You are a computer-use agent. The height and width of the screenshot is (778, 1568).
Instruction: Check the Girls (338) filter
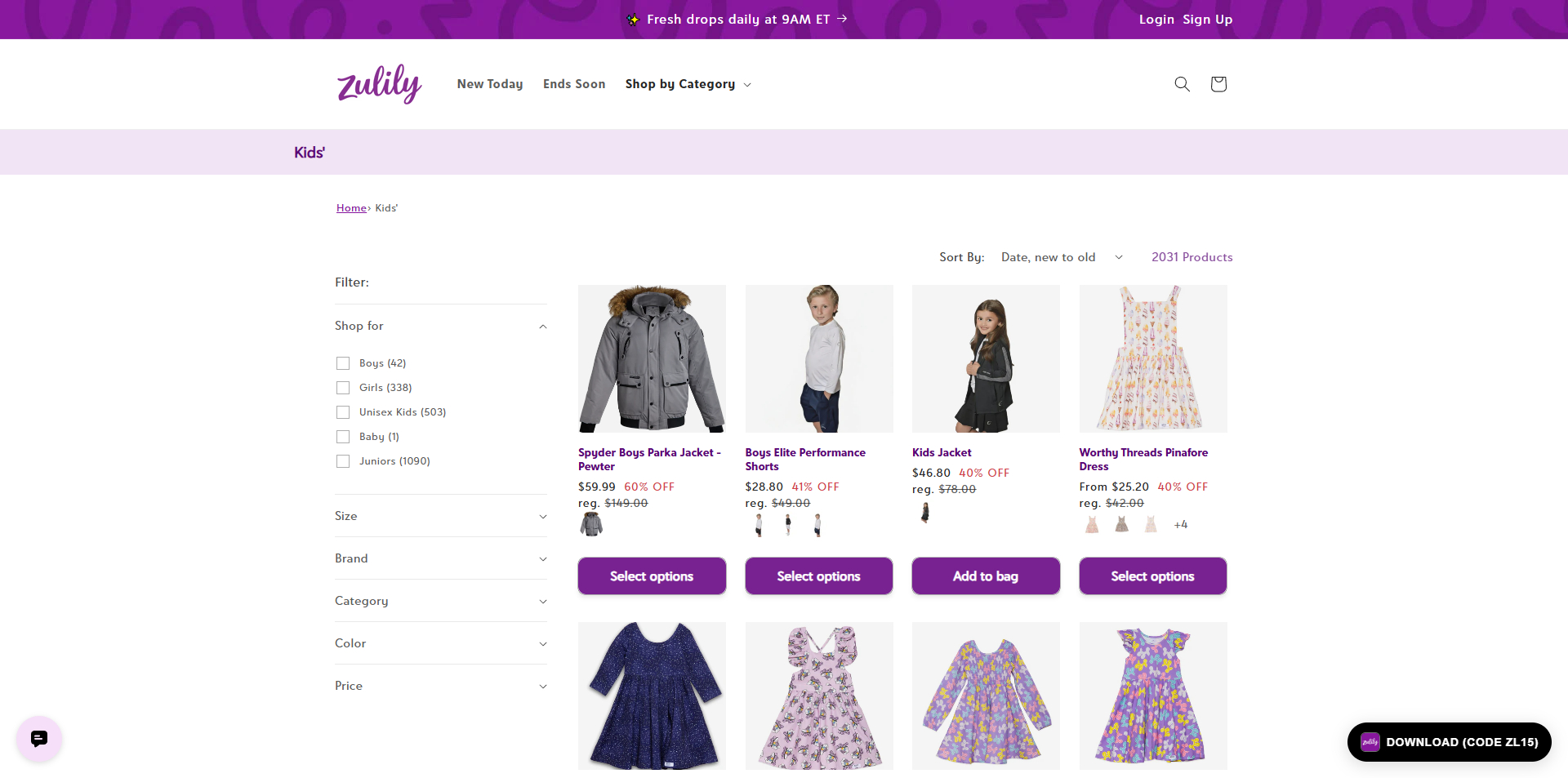[x=343, y=388]
